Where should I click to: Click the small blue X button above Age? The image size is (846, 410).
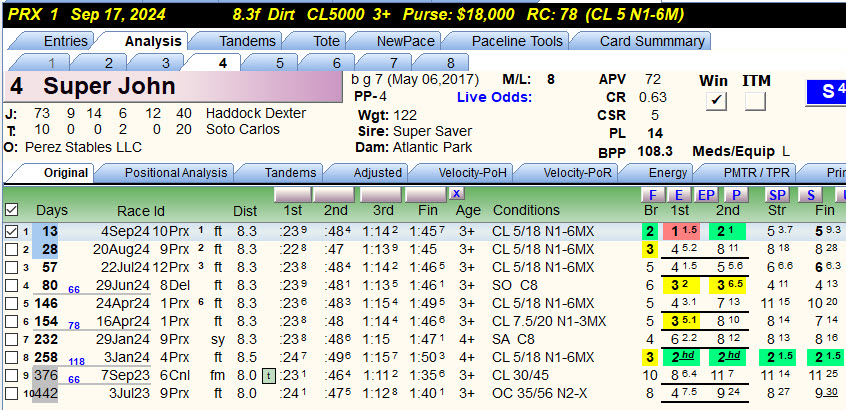457,193
